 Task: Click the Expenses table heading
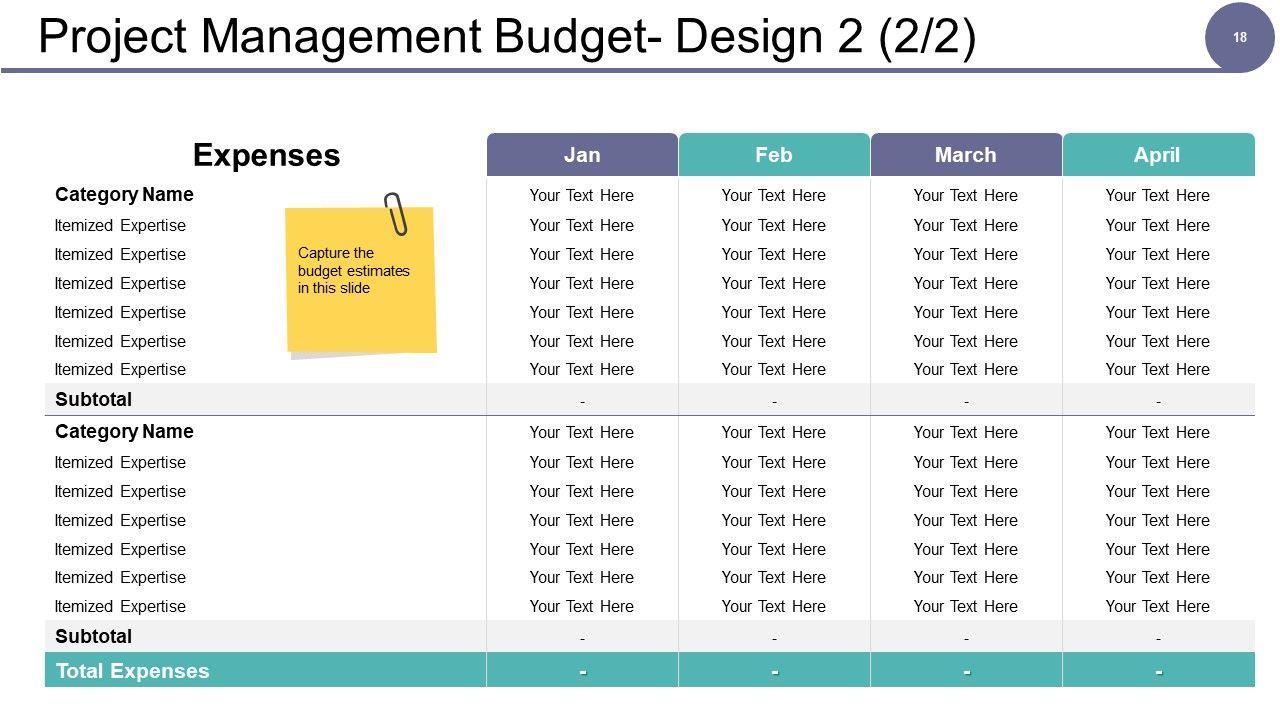(266, 155)
